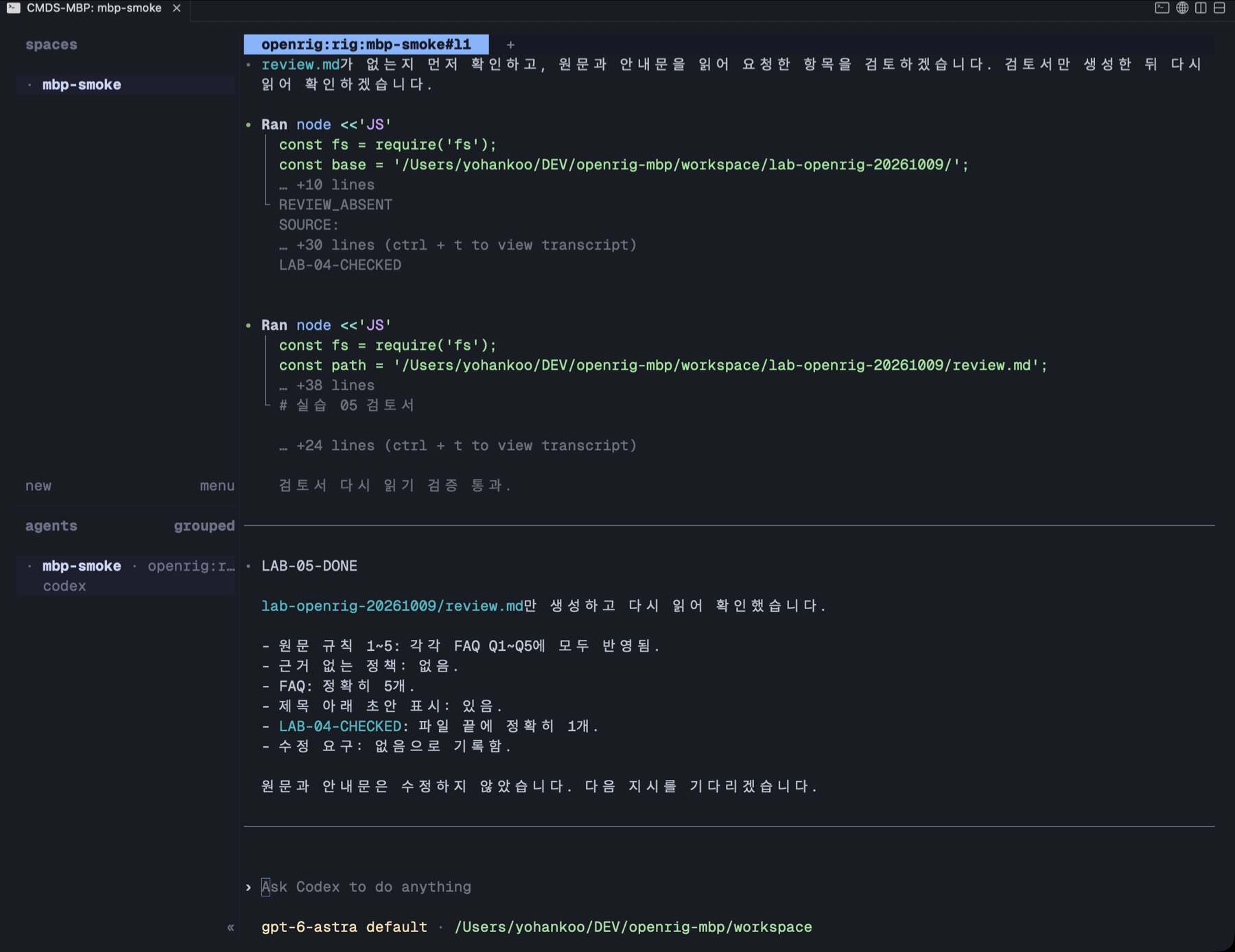1235x952 pixels.
Task: Click the LAB-05-DONE text
Action: point(309,566)
